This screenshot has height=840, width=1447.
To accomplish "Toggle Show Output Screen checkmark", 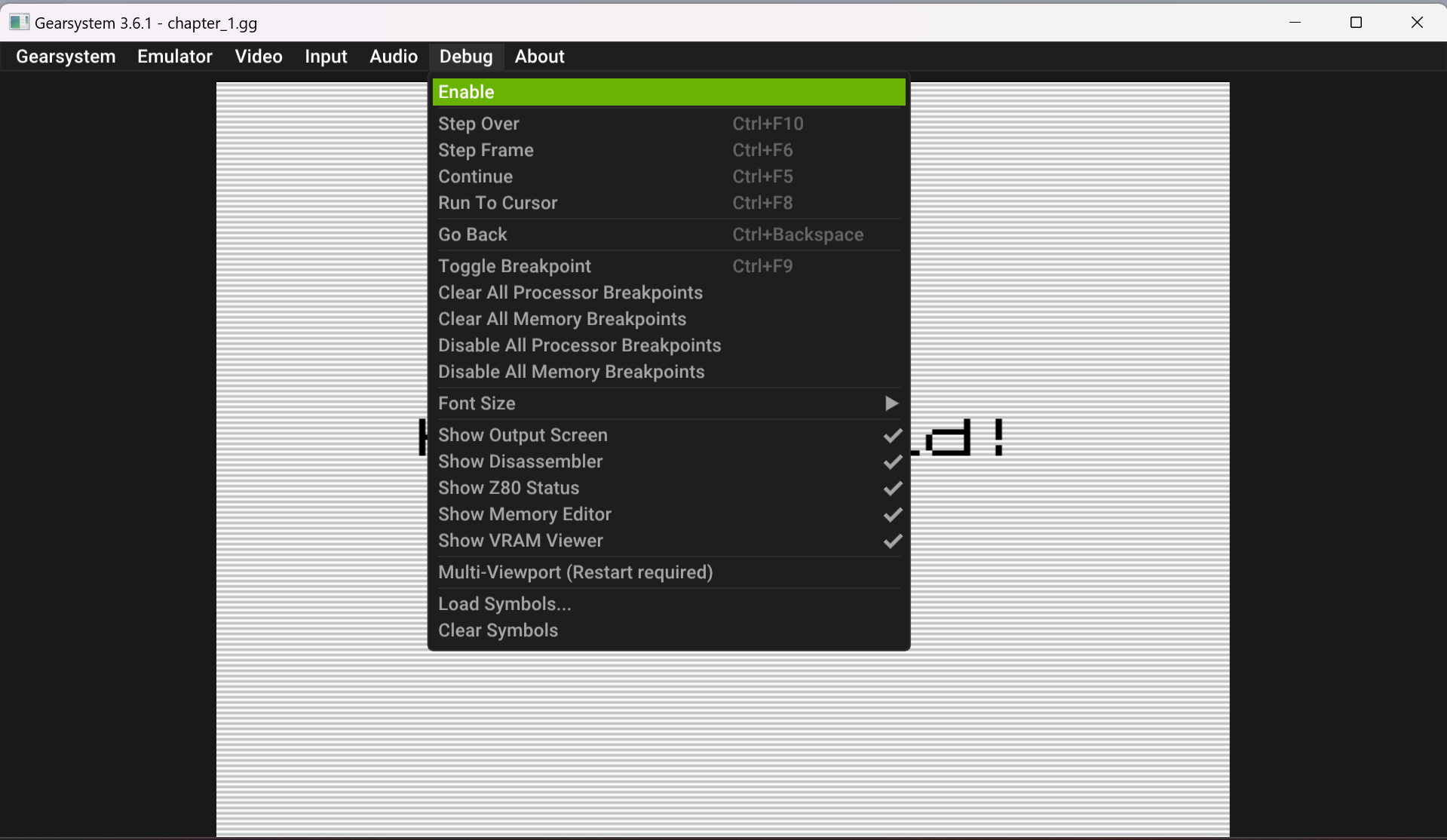I will coord(893,436).
